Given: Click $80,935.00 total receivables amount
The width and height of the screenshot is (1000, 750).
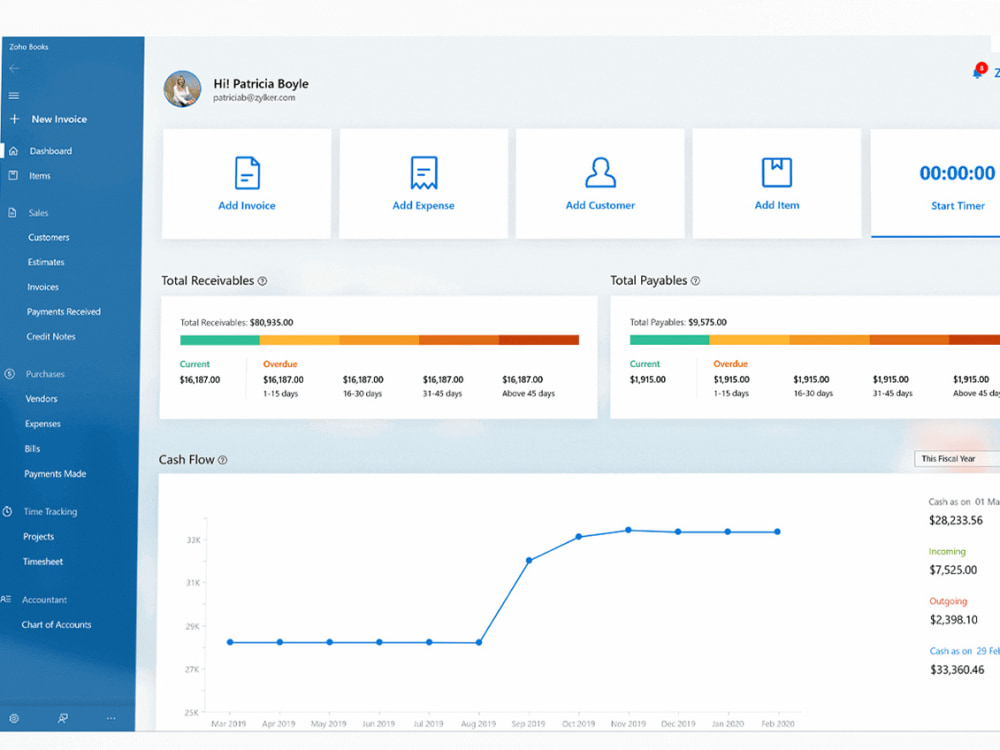Looking at the screenshot, I should [x=272, y=323].
